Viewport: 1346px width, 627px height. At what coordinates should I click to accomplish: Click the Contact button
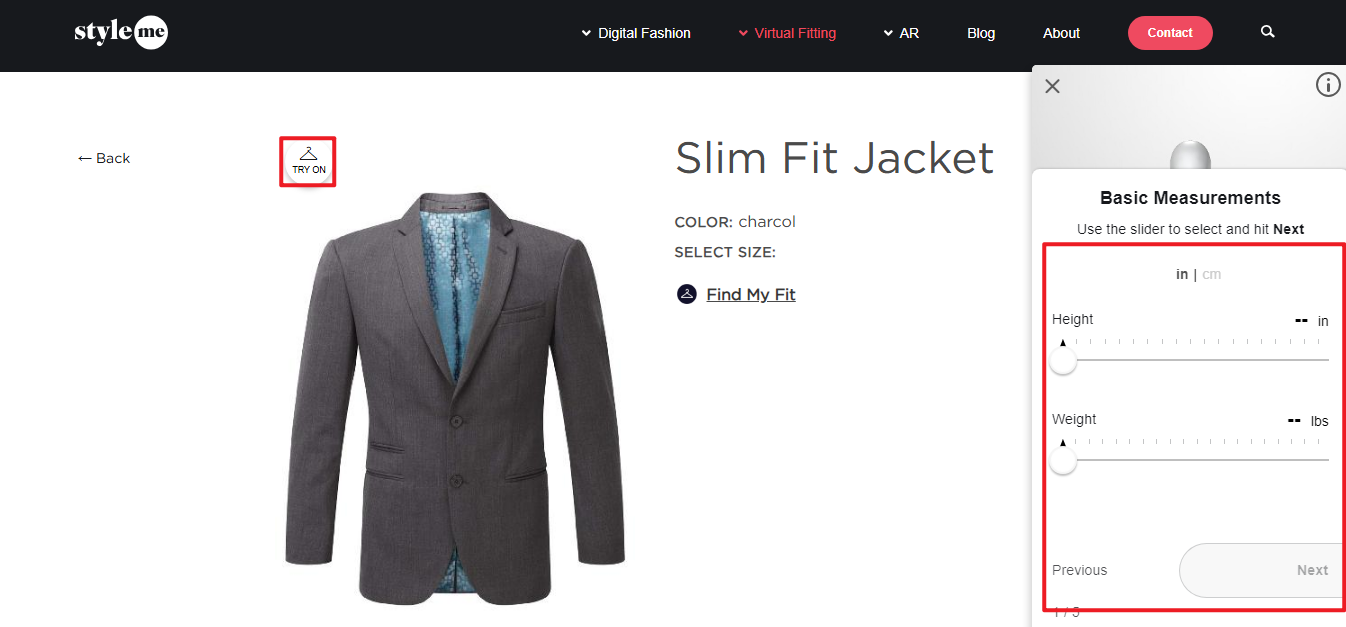coord(1170,33)
